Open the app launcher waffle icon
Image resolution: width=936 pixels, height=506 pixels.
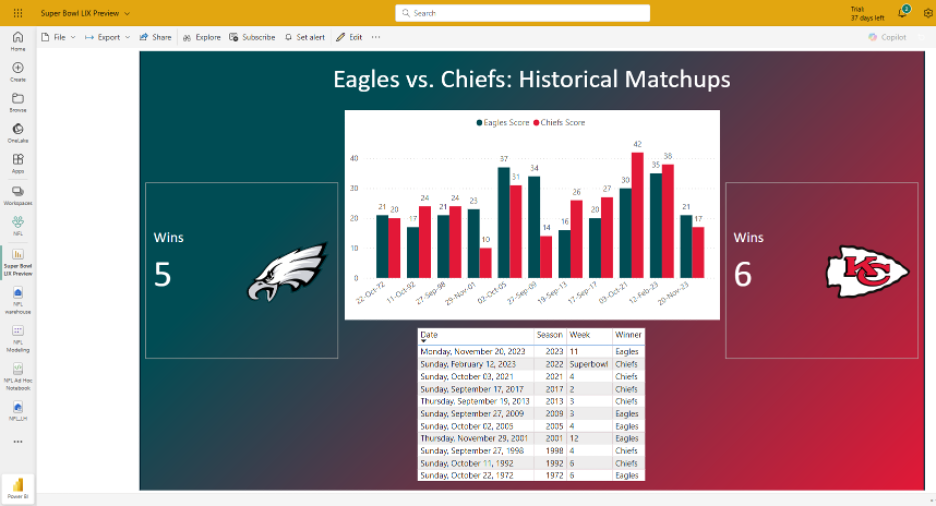pyautogui.click(x=18, y=13)
